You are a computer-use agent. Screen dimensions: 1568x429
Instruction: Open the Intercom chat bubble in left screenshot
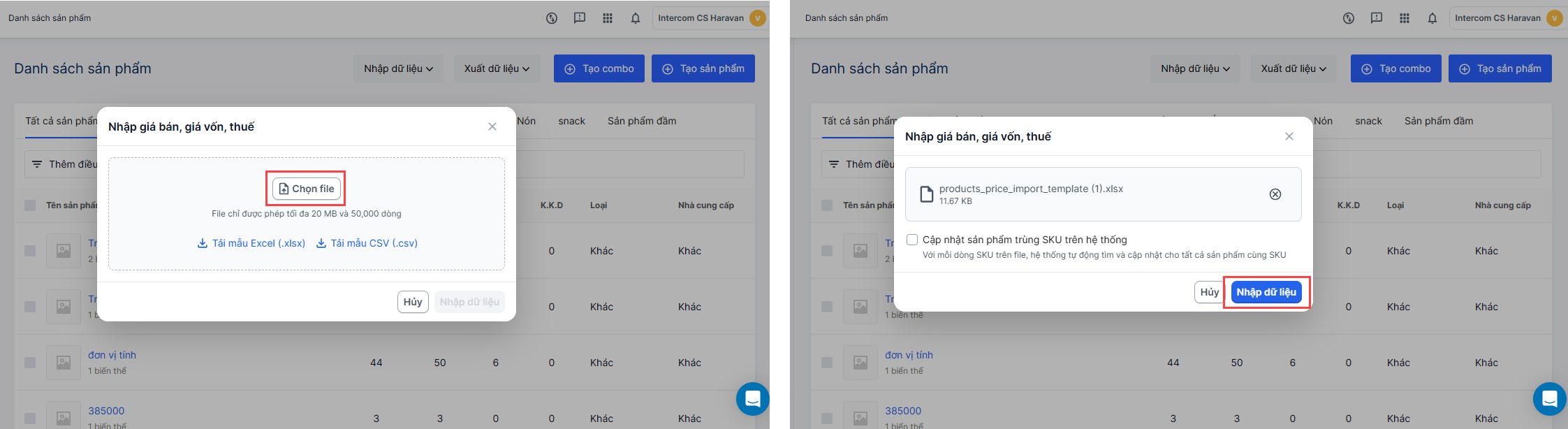(x=752, y=399)
